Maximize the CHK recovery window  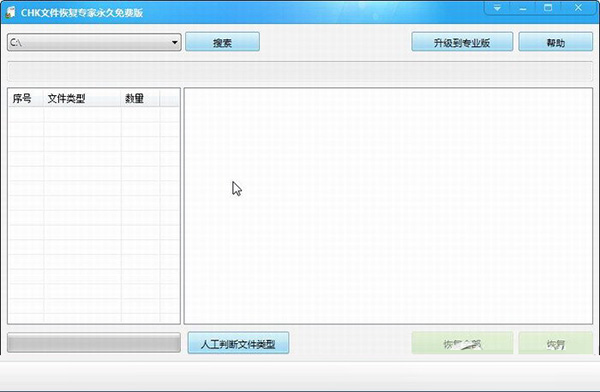click(x=548, y=8)
